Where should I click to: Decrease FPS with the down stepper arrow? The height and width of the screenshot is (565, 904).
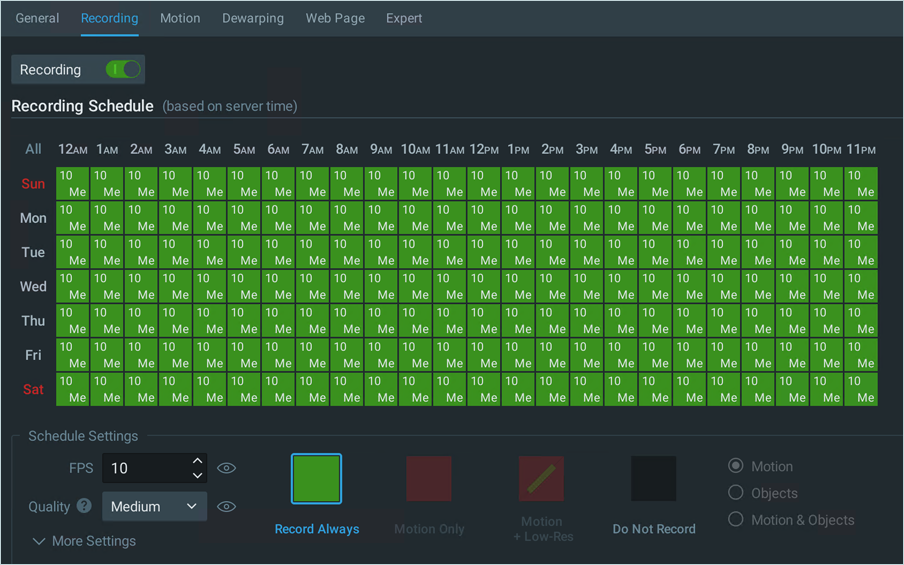pos(198,475)
